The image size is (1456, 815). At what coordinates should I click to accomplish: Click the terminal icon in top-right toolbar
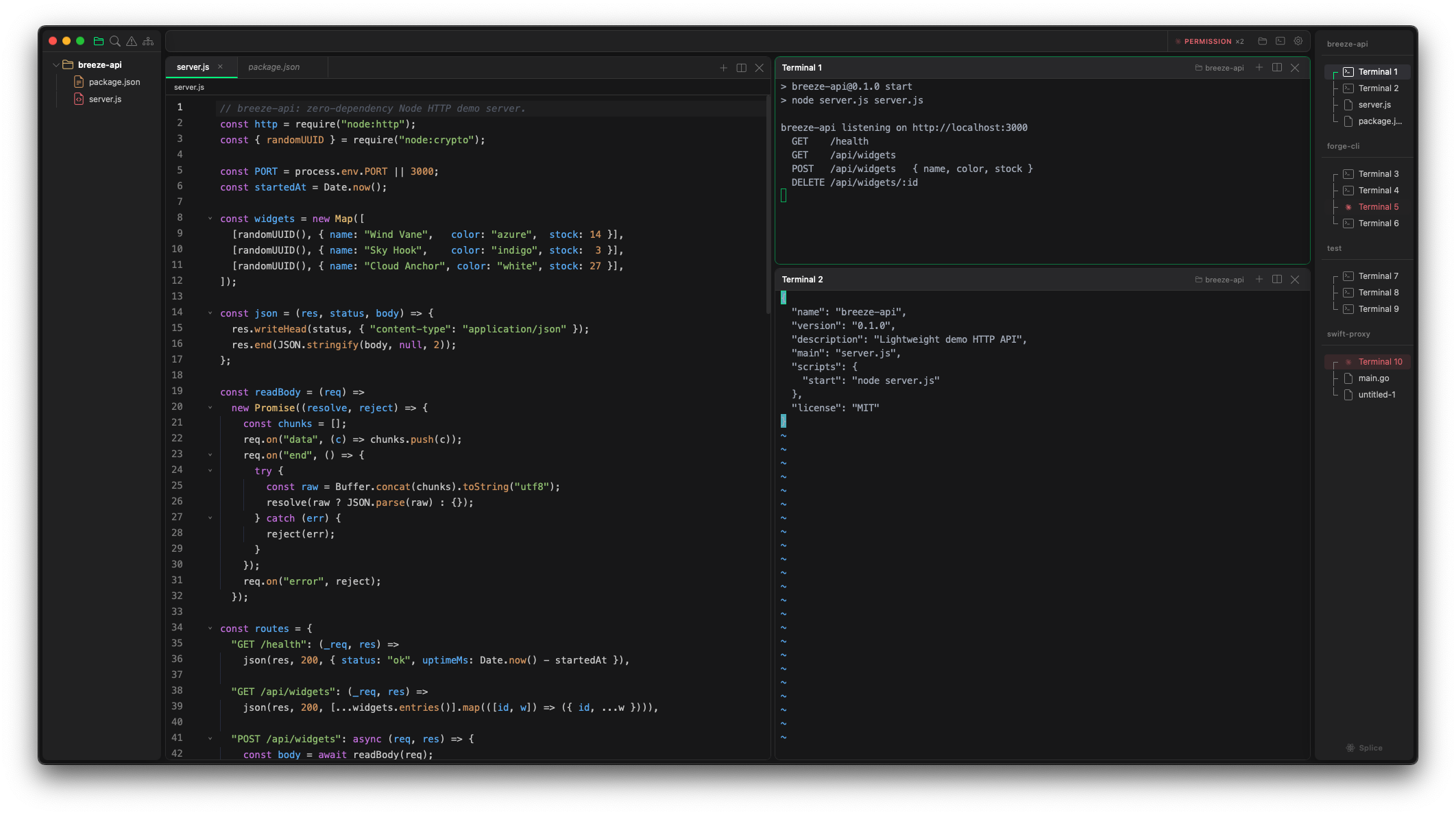pos(1280,41)
